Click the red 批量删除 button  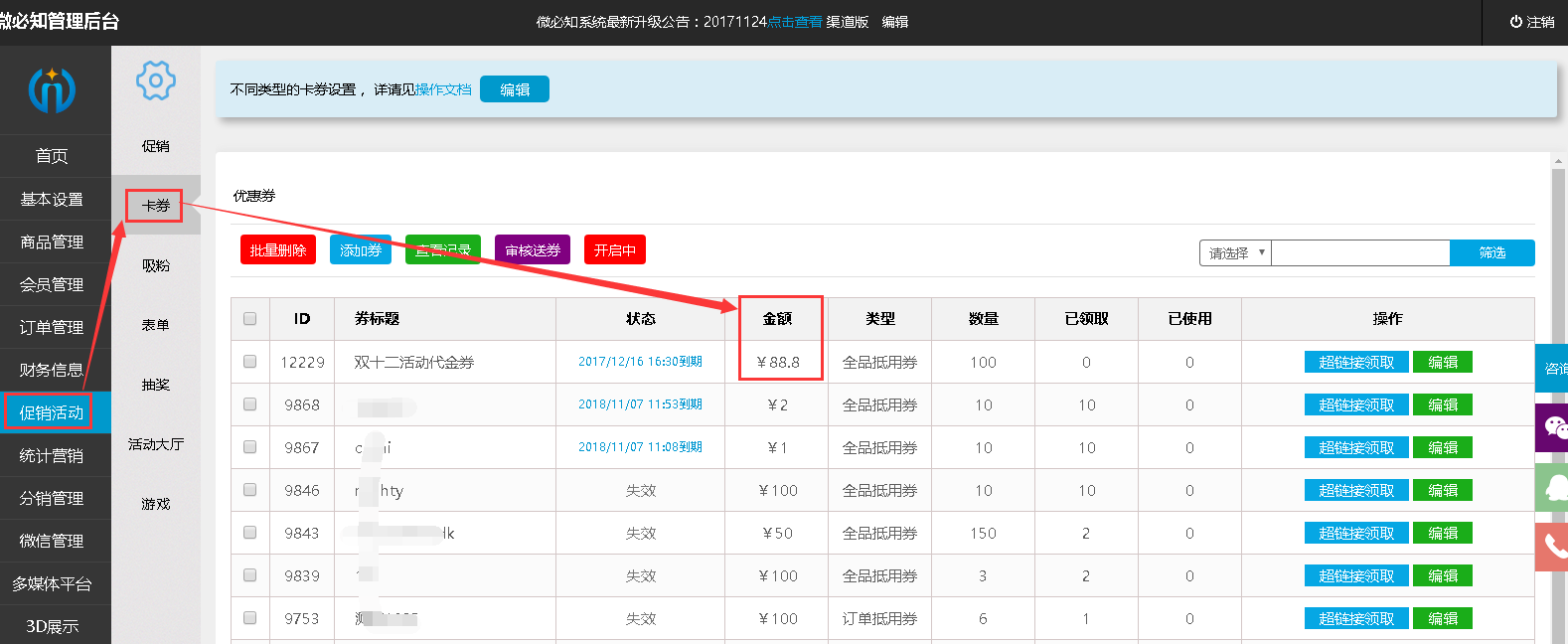click(278, 250)
